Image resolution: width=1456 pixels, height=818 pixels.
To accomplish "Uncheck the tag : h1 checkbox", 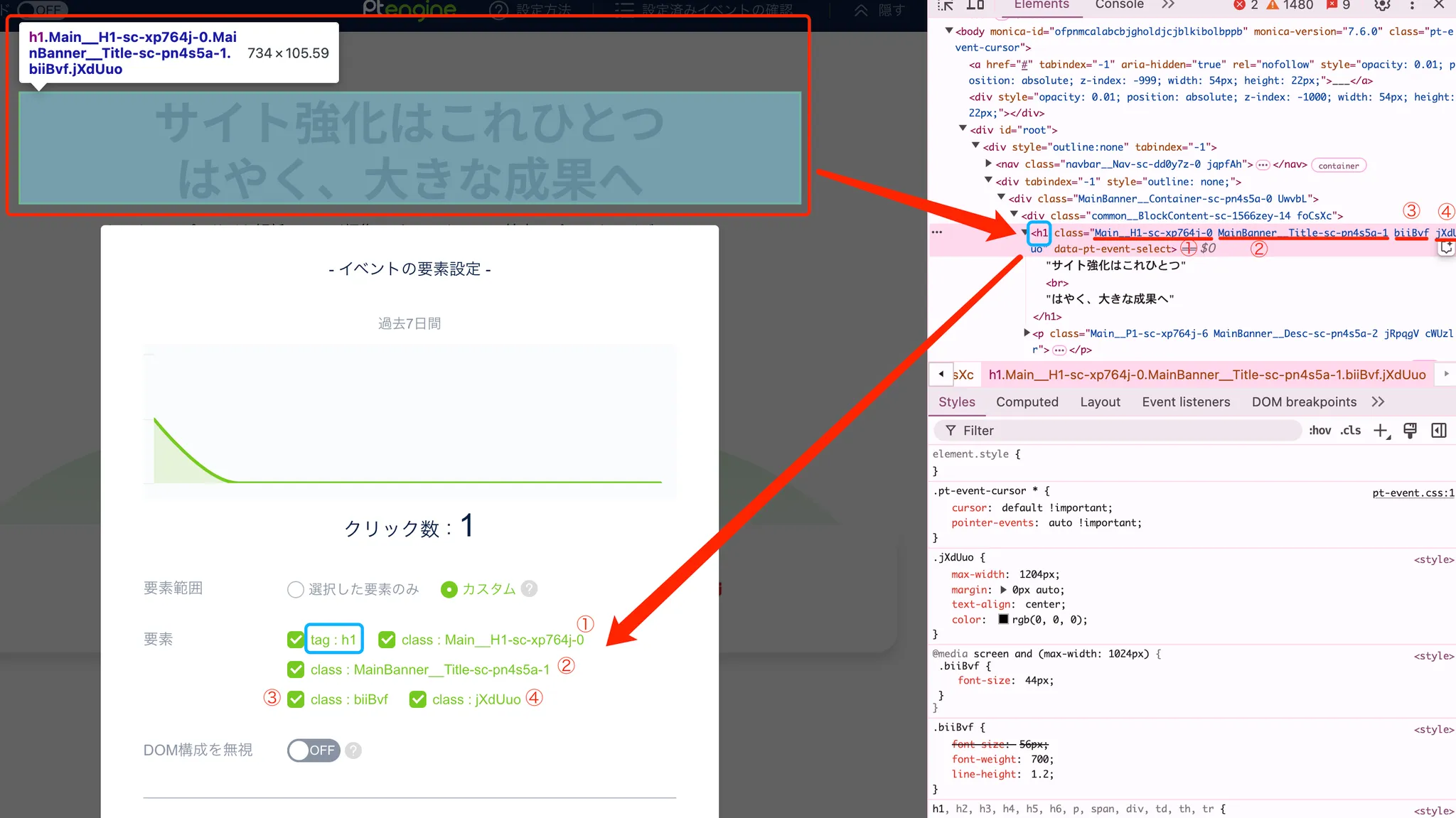I will (x=296, y=640).
